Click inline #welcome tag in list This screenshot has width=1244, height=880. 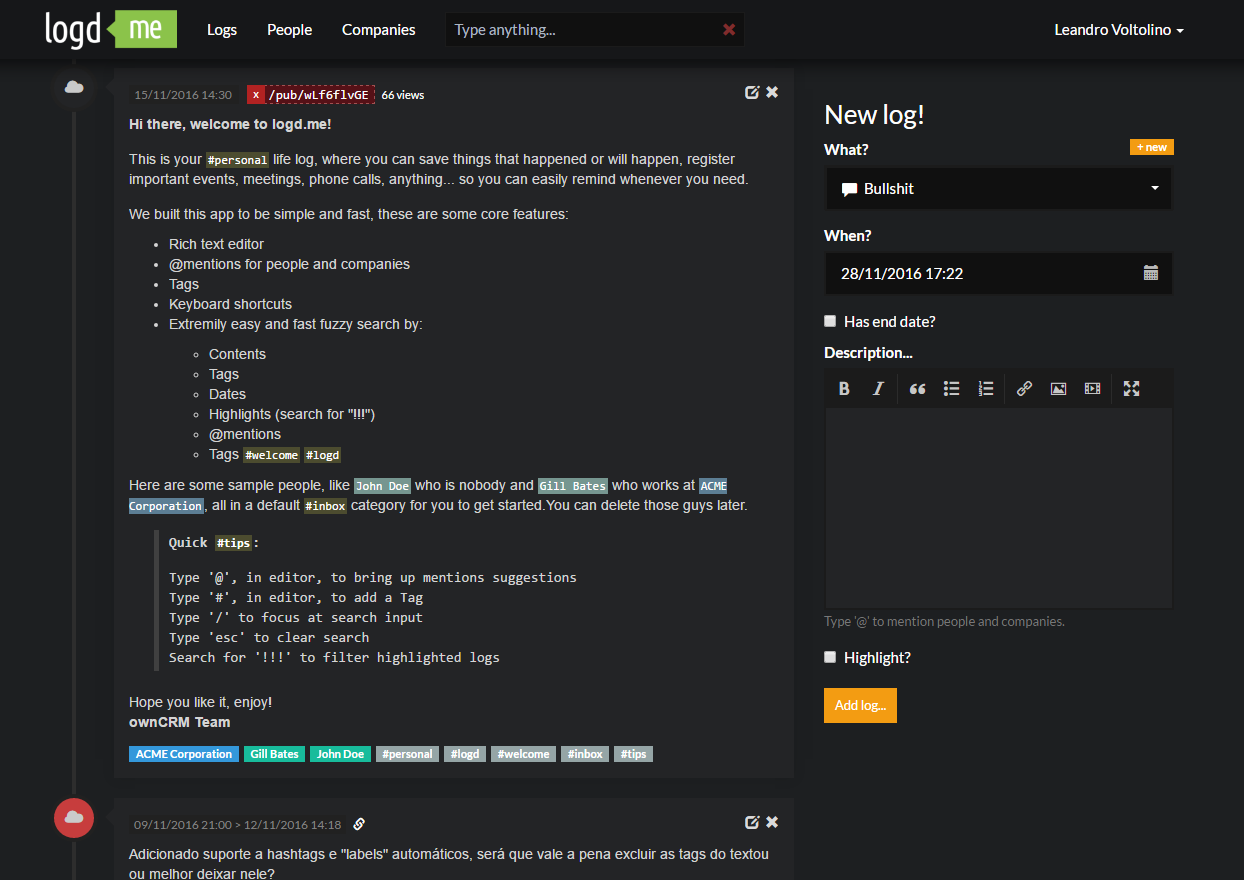coord(271,455)
